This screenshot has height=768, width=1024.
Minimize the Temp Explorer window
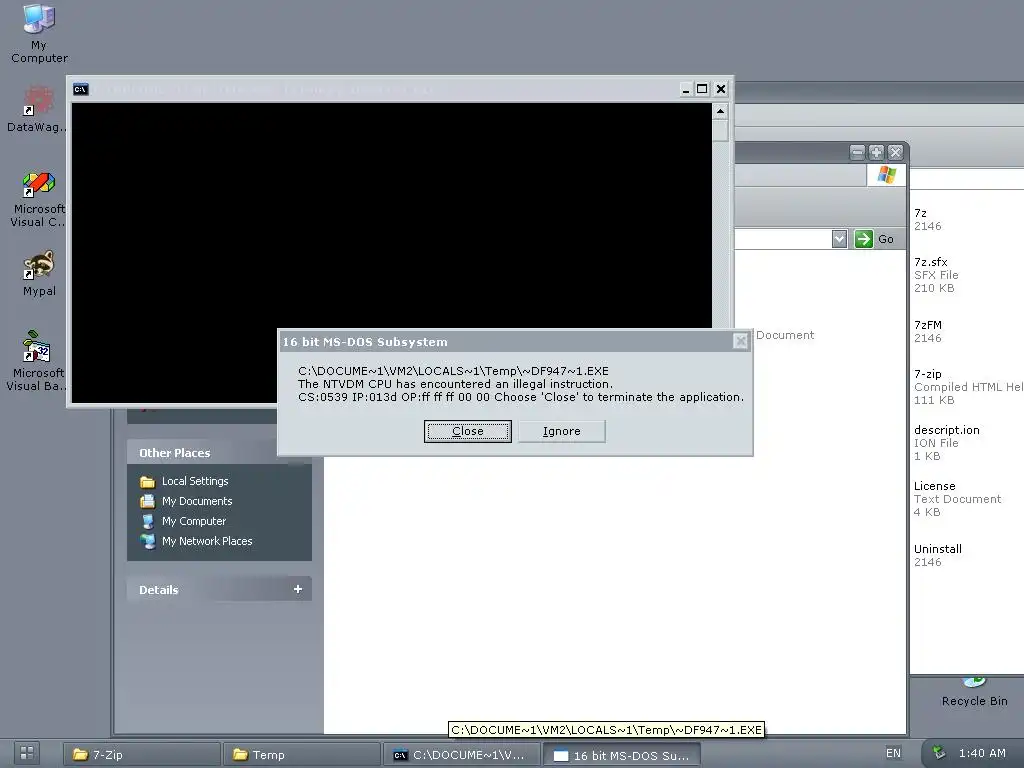tap(857, 152)
